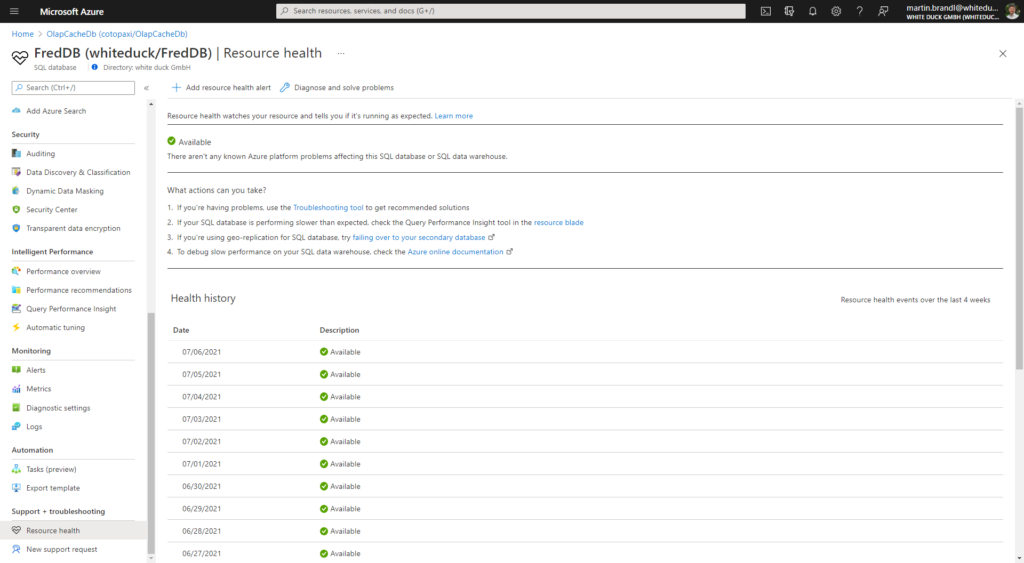
Task: Select the 07/06/2021 date cell
Action: pos(201,351)
